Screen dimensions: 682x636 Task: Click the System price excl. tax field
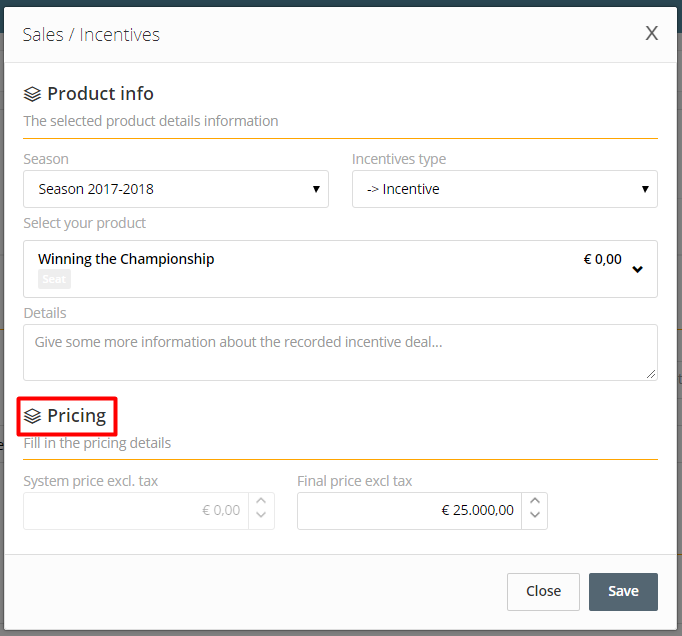click(136, 510)
